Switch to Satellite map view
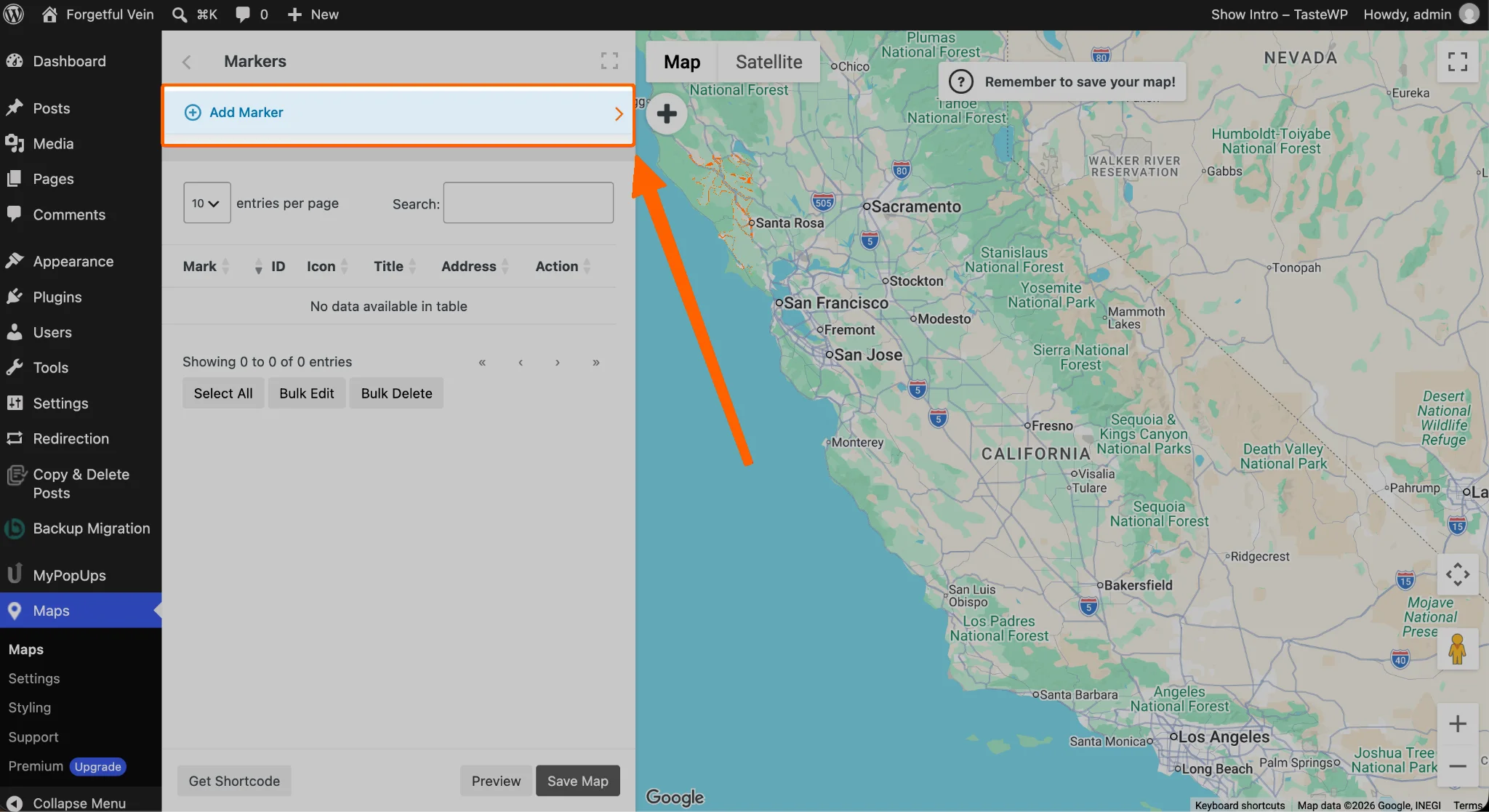The width and height of the screenshot is (1489, 812). tap(768, 62)
